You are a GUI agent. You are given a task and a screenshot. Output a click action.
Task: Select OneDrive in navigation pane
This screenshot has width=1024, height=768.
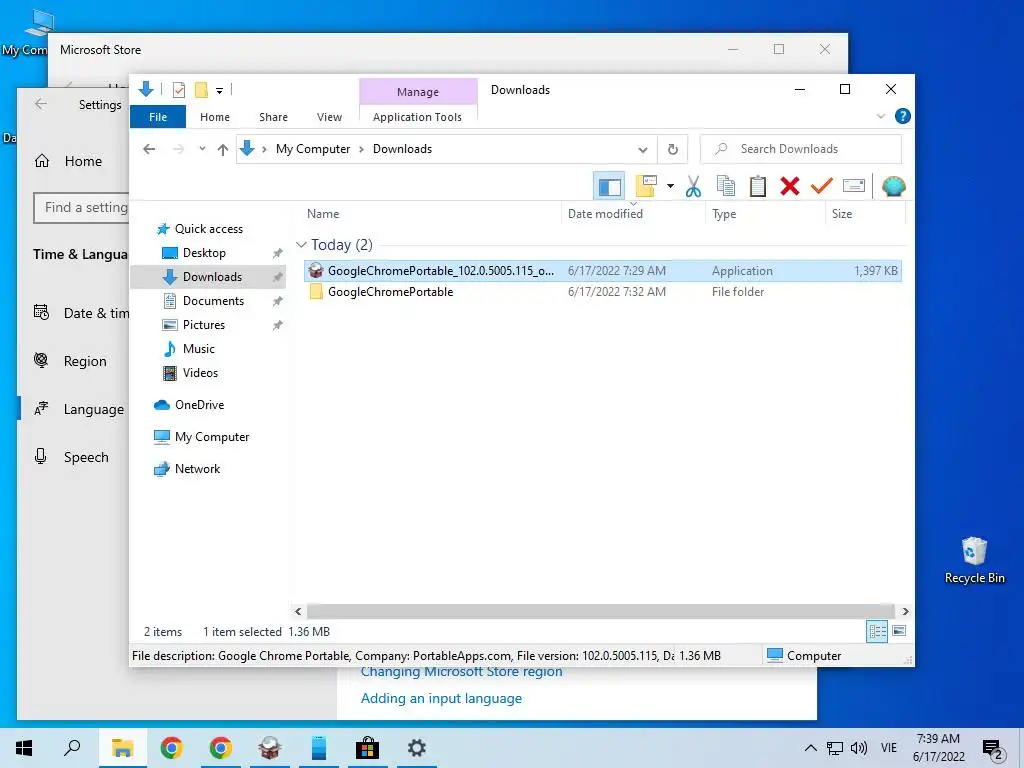coord(199,405)
